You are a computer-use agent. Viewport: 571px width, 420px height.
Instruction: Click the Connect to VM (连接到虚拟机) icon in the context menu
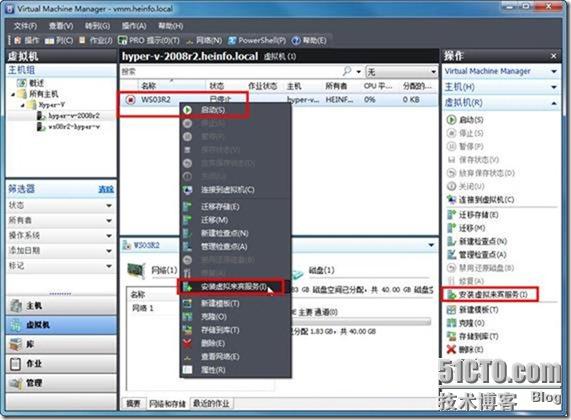188,190
